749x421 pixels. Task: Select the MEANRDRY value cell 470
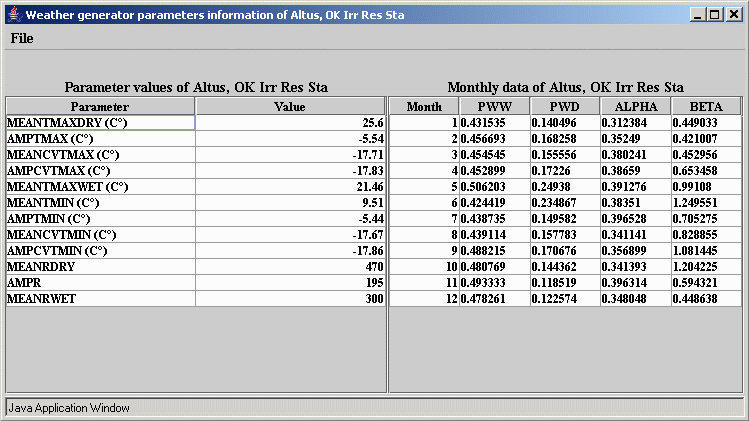[290, 267]
